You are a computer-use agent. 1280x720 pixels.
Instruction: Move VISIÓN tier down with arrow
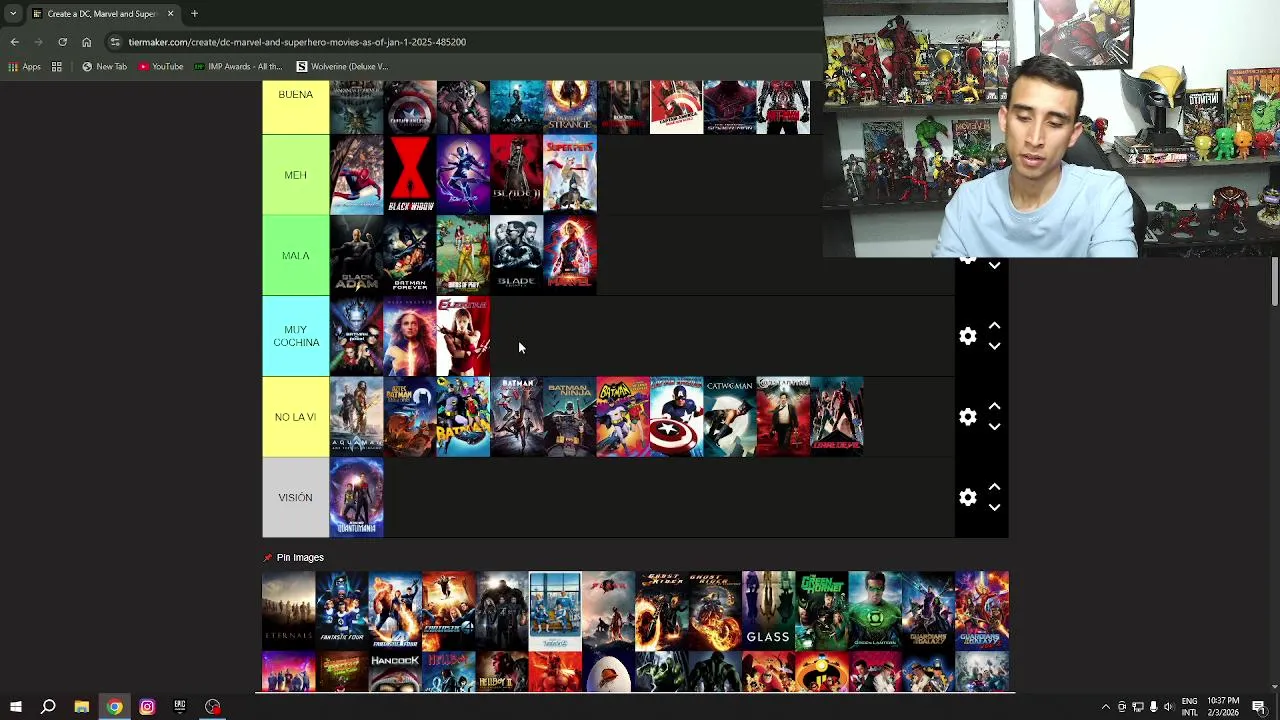994,507
